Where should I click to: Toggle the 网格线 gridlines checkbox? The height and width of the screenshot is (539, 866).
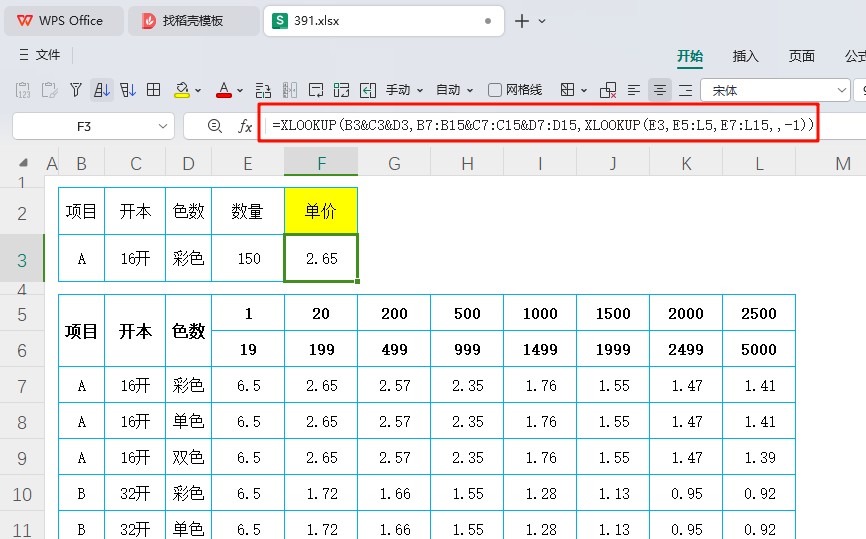point(495,90)
